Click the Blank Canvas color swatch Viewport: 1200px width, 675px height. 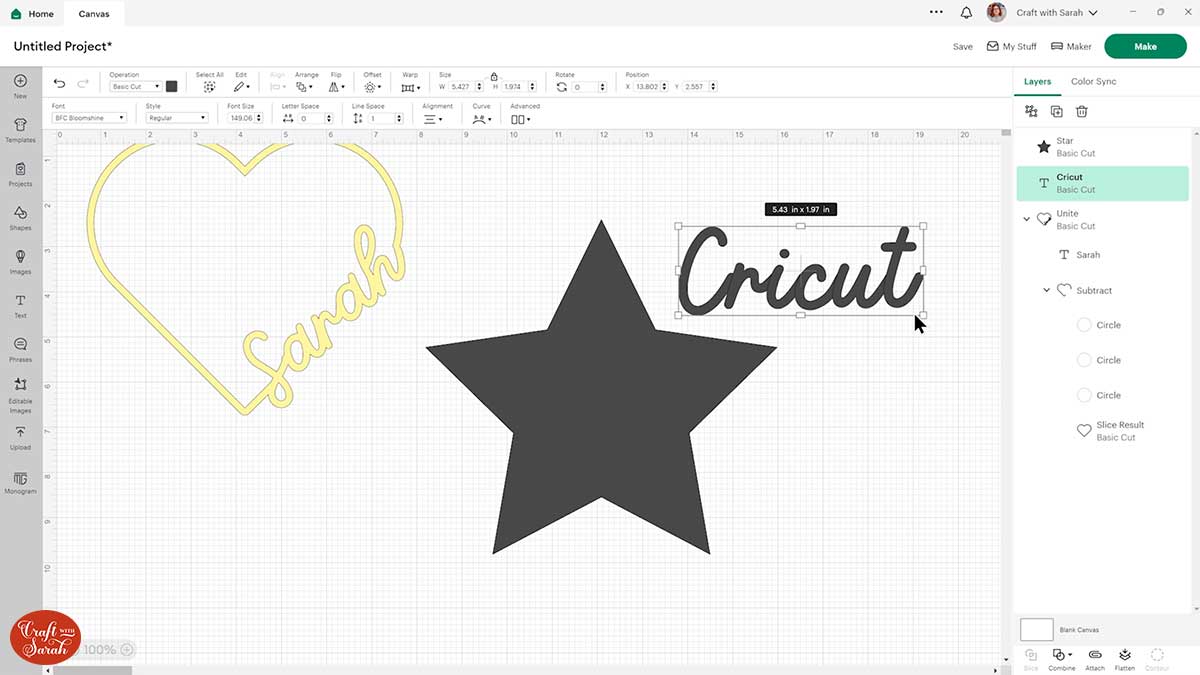click(1036, 630)
